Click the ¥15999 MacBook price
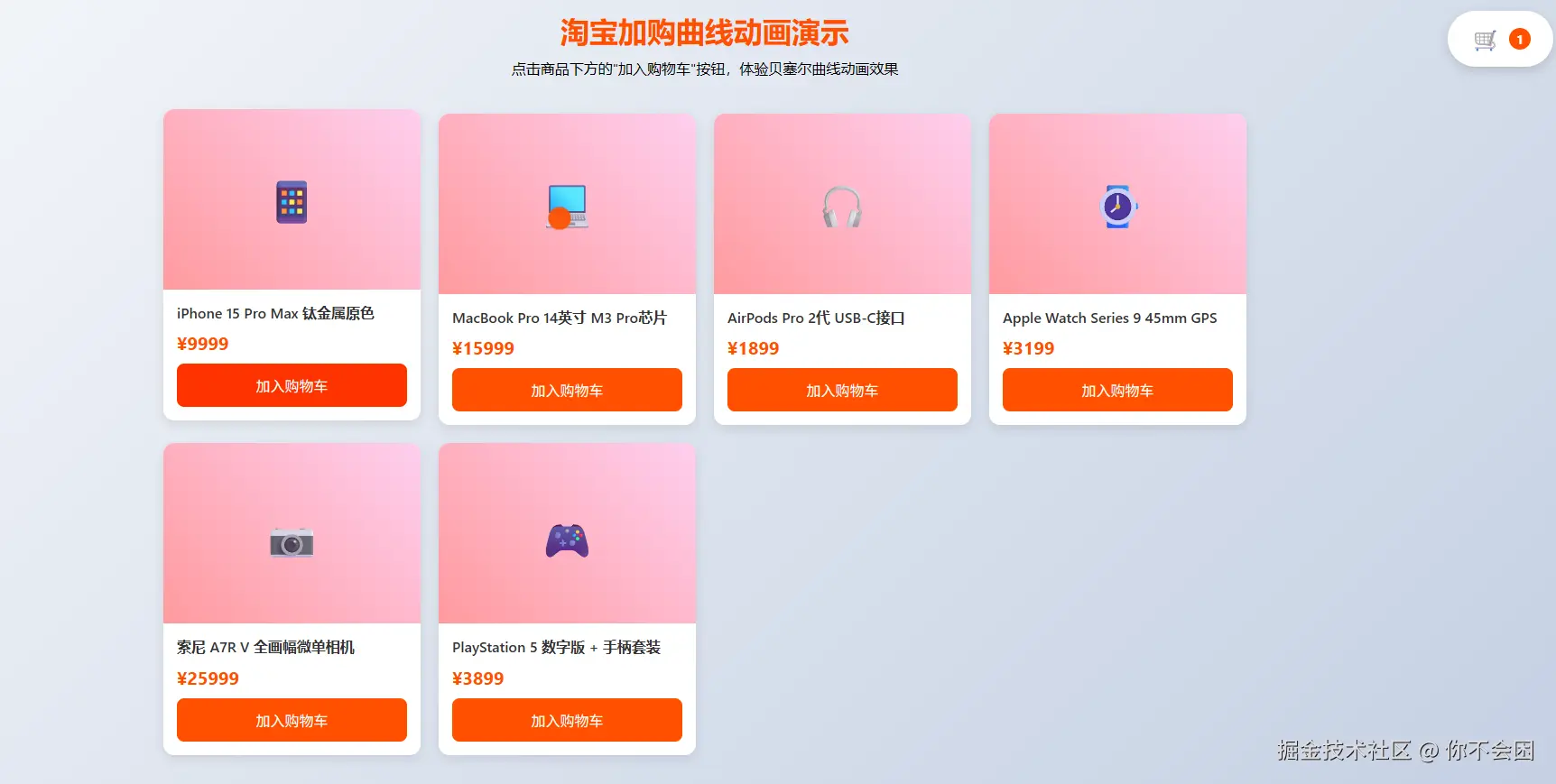The height and width of the screenshot is (784, 1556). tap(483, 348)
